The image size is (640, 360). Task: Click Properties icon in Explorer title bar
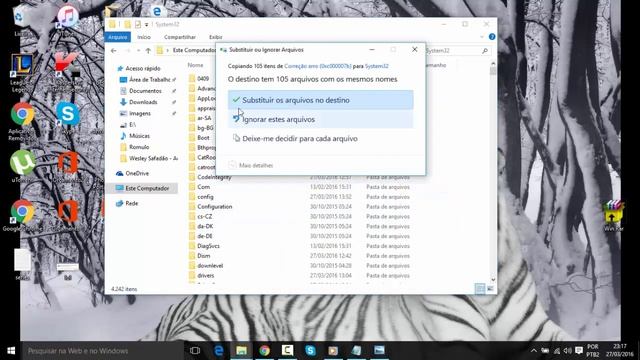138,24
